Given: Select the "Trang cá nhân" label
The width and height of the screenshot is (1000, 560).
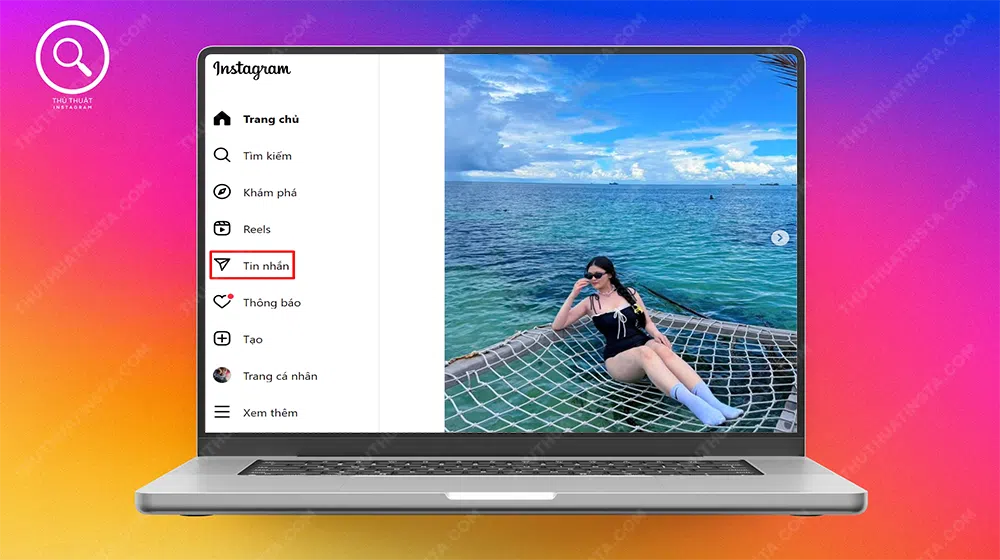Looking at the screenshot, I should pyautogui.click(x=280, y=376).
